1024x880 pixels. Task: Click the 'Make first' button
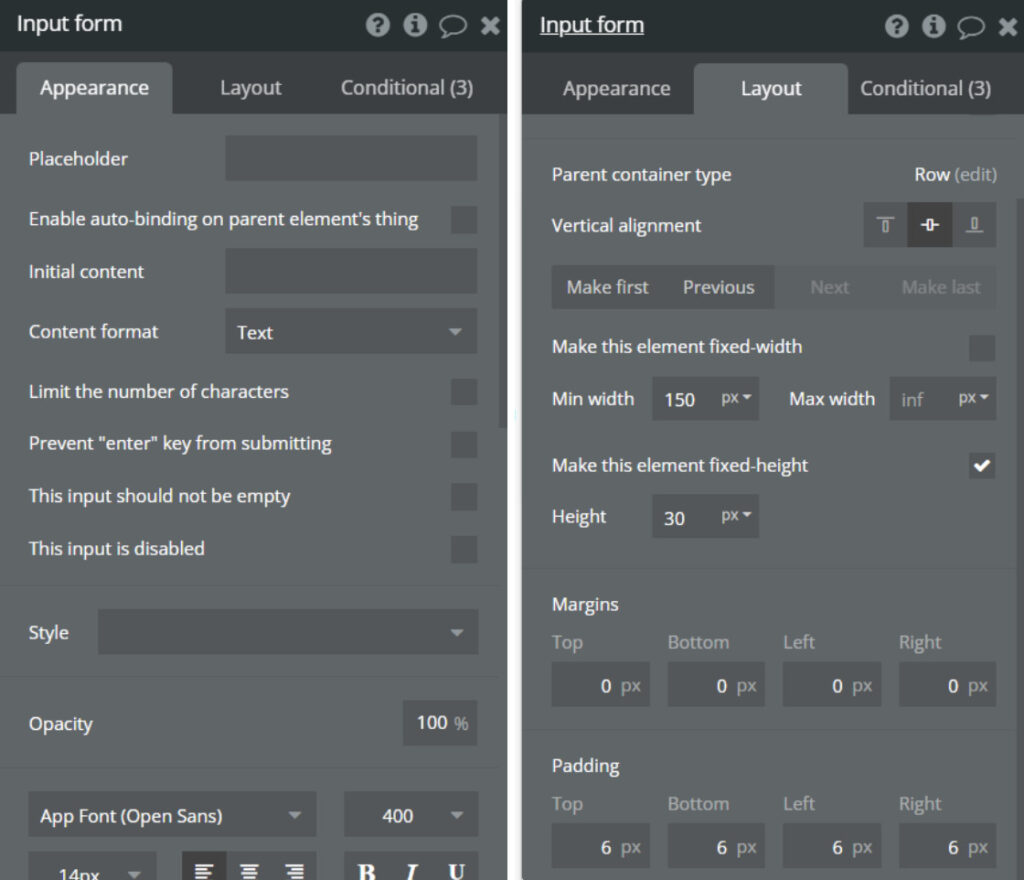pos(607,287)
